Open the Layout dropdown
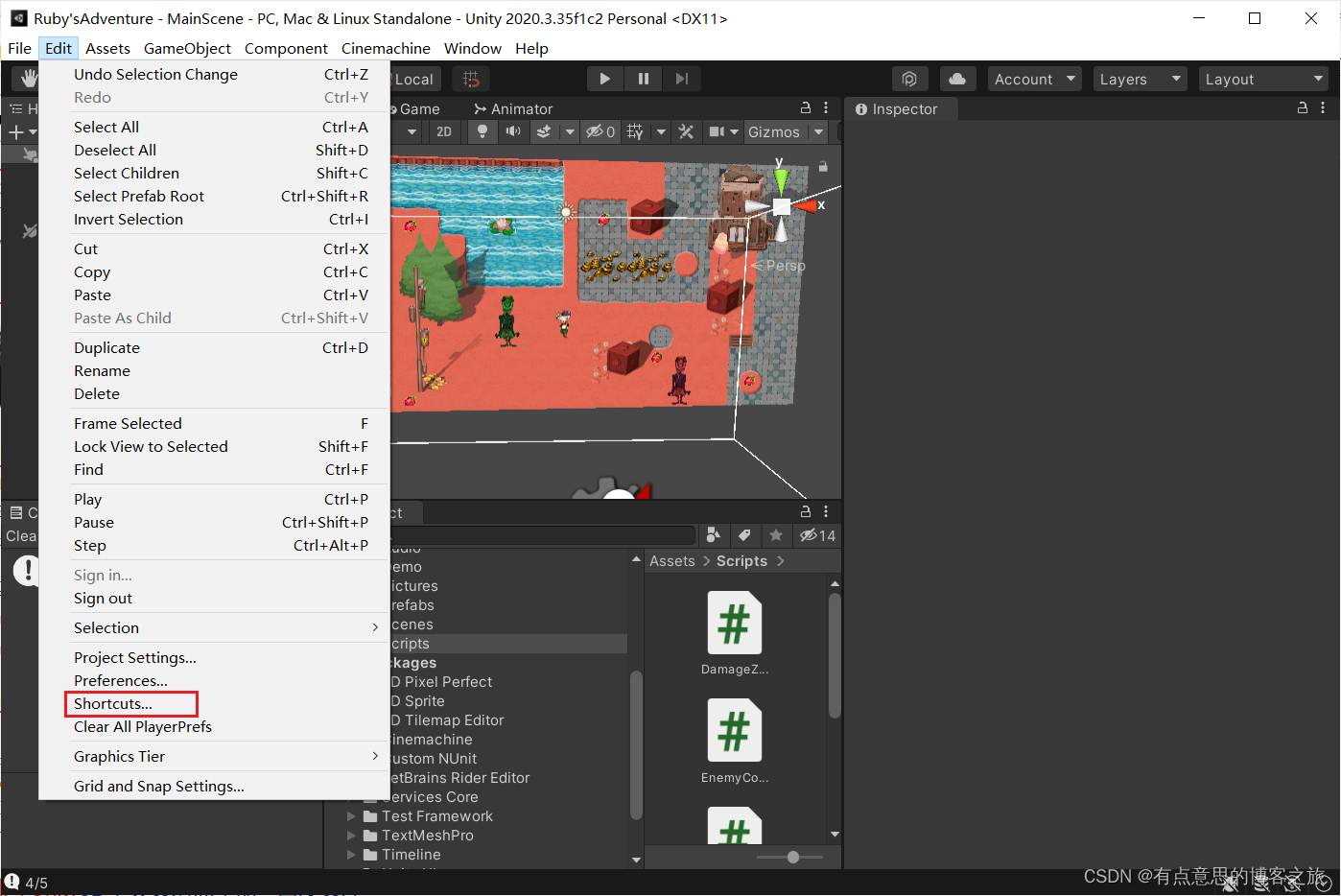This screenshot has width=1341, height=896. [x=1263, y=79]
